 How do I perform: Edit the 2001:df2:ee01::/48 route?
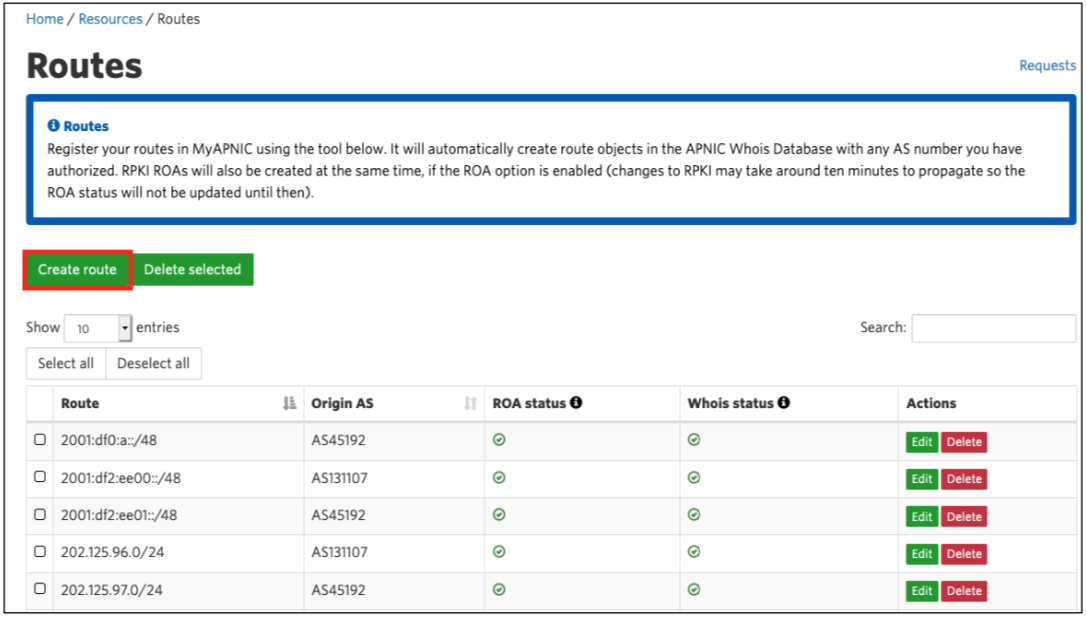pos(922,517)
